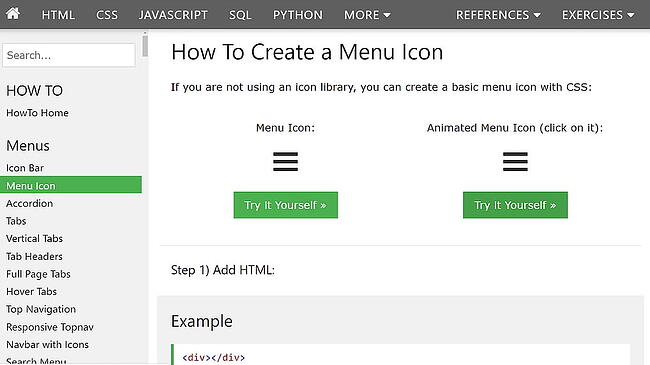The image size is (650, 365).
Task: Select the highlighted Menu Icon sidebar item
Action: [x=71, y=185]
